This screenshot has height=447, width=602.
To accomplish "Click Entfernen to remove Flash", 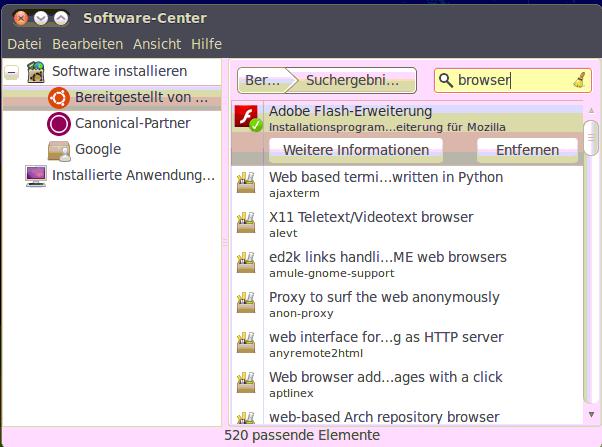I will coord(526,150).
